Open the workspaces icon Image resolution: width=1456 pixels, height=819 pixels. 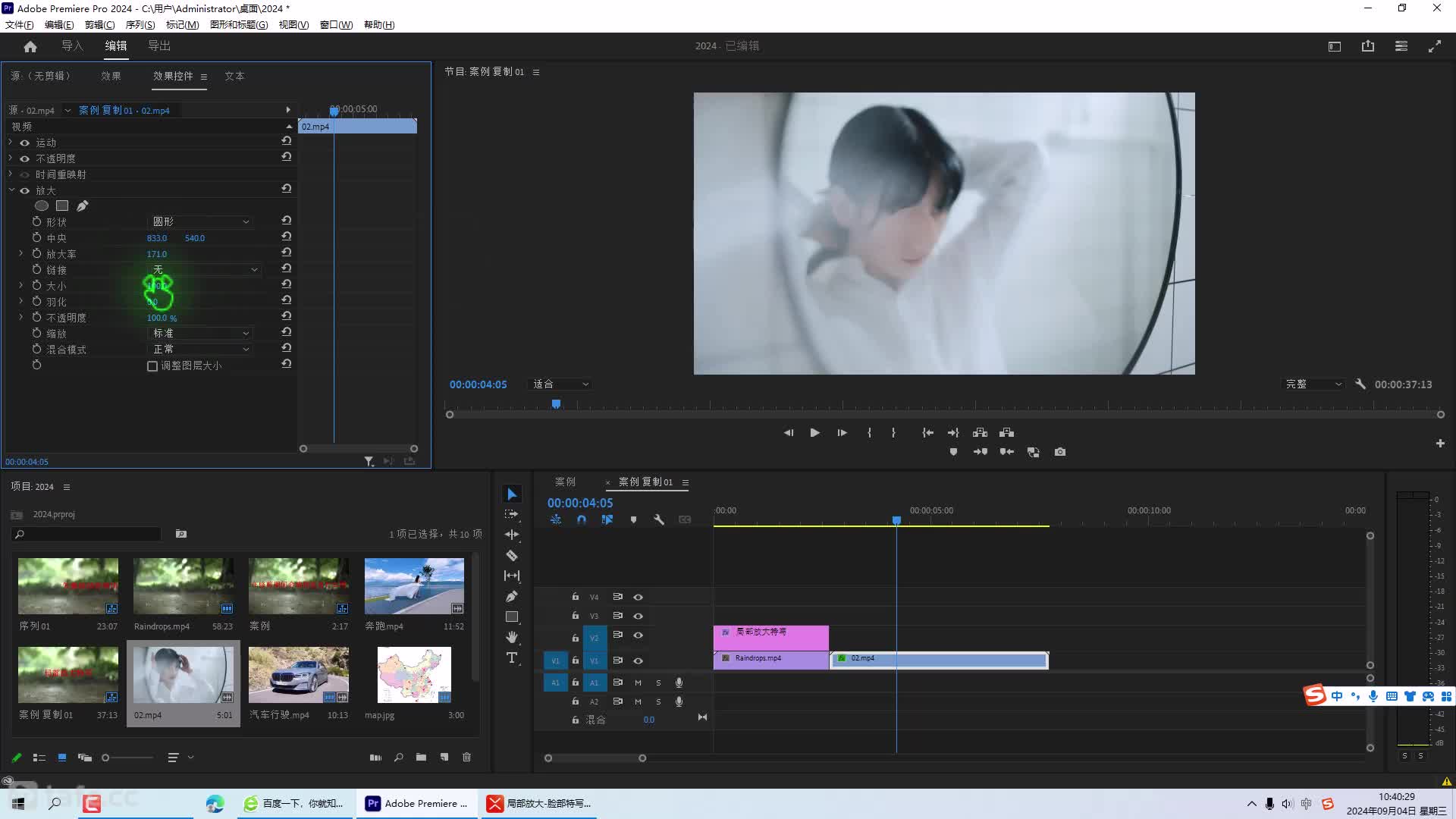(1401, 46)
